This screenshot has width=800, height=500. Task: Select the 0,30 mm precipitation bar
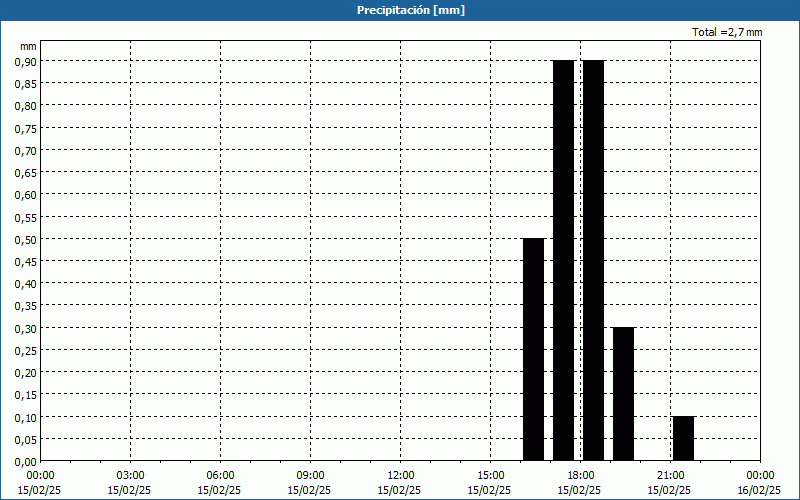click(623, 394)
